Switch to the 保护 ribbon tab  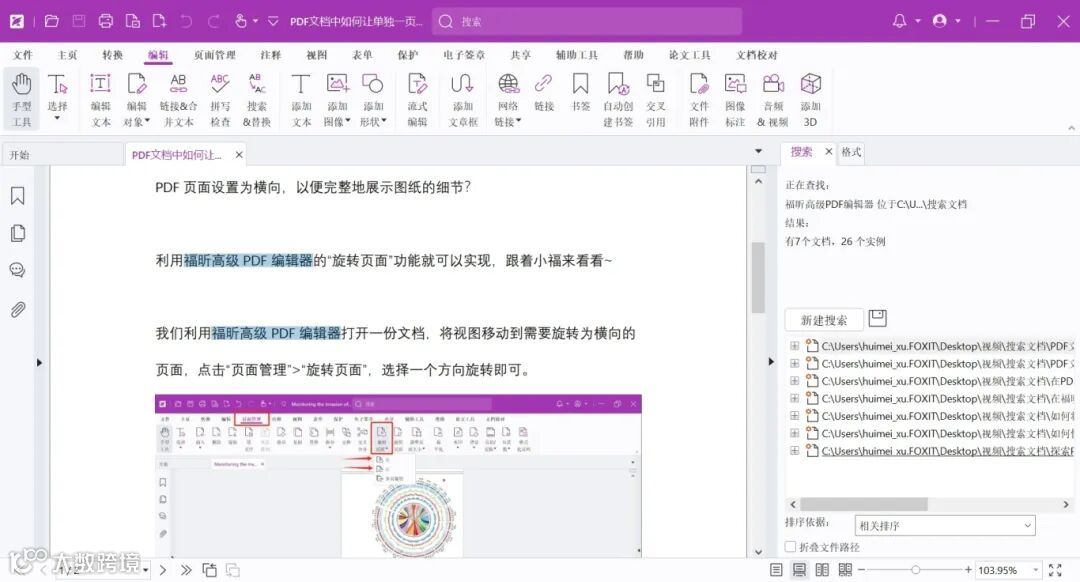tap(408, 55)
